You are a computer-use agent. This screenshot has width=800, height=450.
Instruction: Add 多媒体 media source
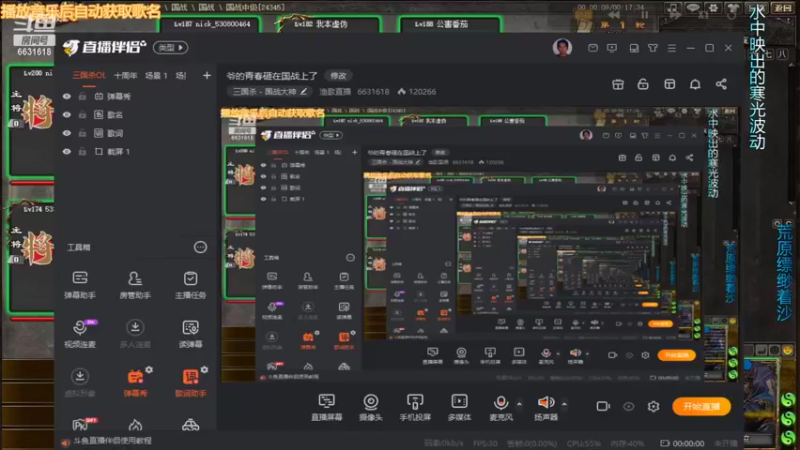tap(459, 407)
